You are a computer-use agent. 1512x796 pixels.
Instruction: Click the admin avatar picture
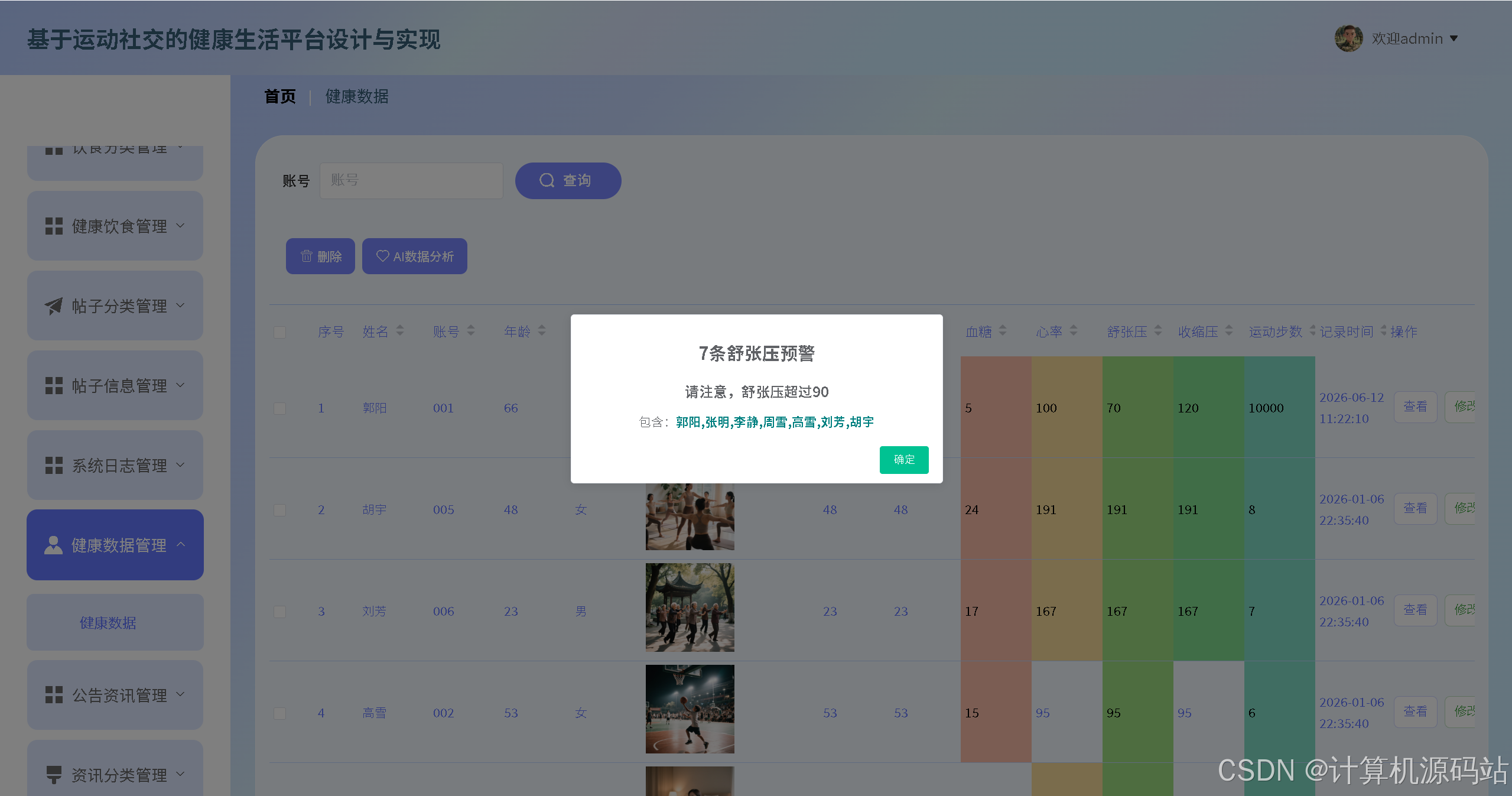pyautogui.click(x=1348, y=38)
